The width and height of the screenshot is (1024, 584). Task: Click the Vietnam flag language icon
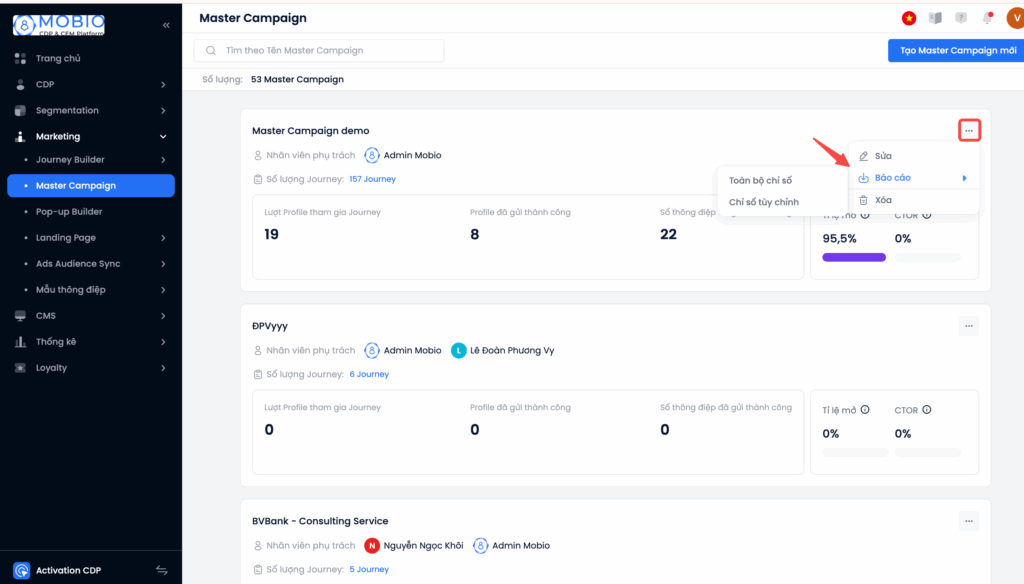tap(909, 18)
